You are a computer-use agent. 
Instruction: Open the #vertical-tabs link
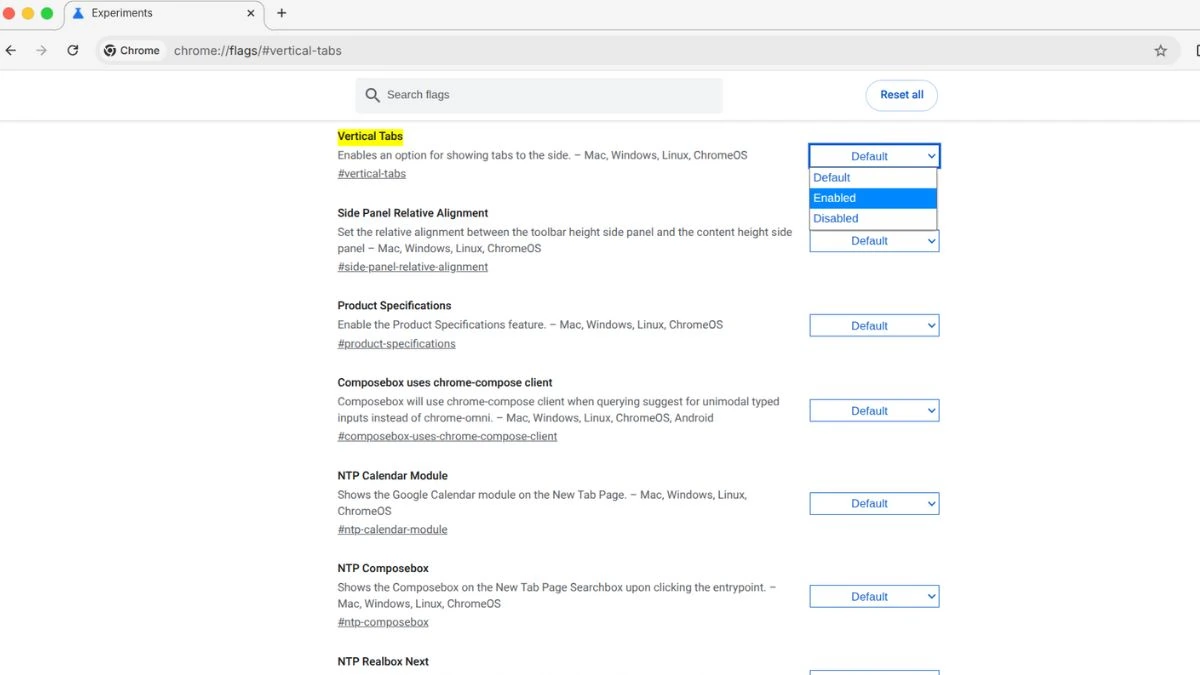(x=371, y=173)
